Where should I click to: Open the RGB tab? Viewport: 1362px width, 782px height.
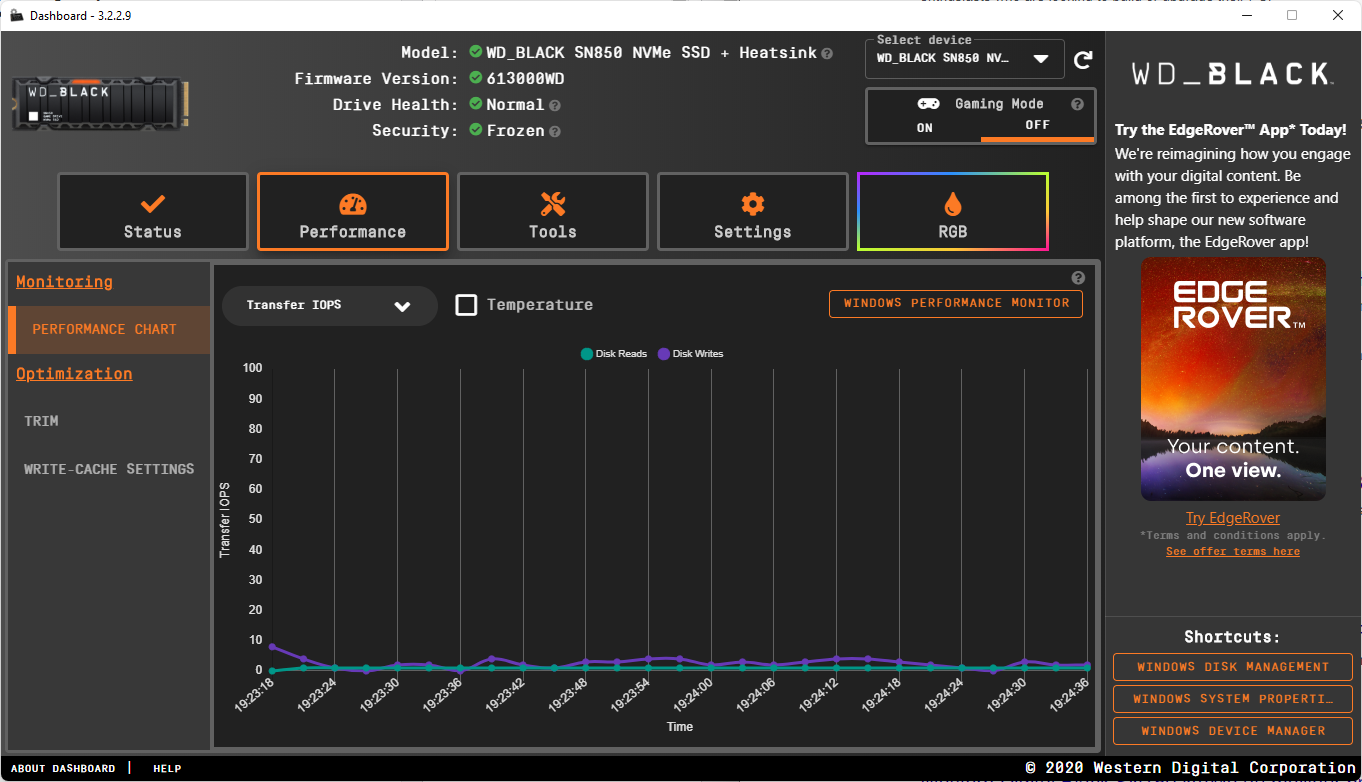(953, 212)
